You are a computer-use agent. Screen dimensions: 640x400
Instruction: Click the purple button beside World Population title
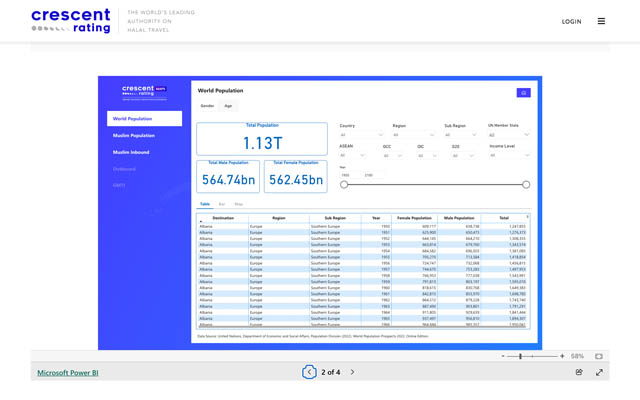[x=522, y=92]
